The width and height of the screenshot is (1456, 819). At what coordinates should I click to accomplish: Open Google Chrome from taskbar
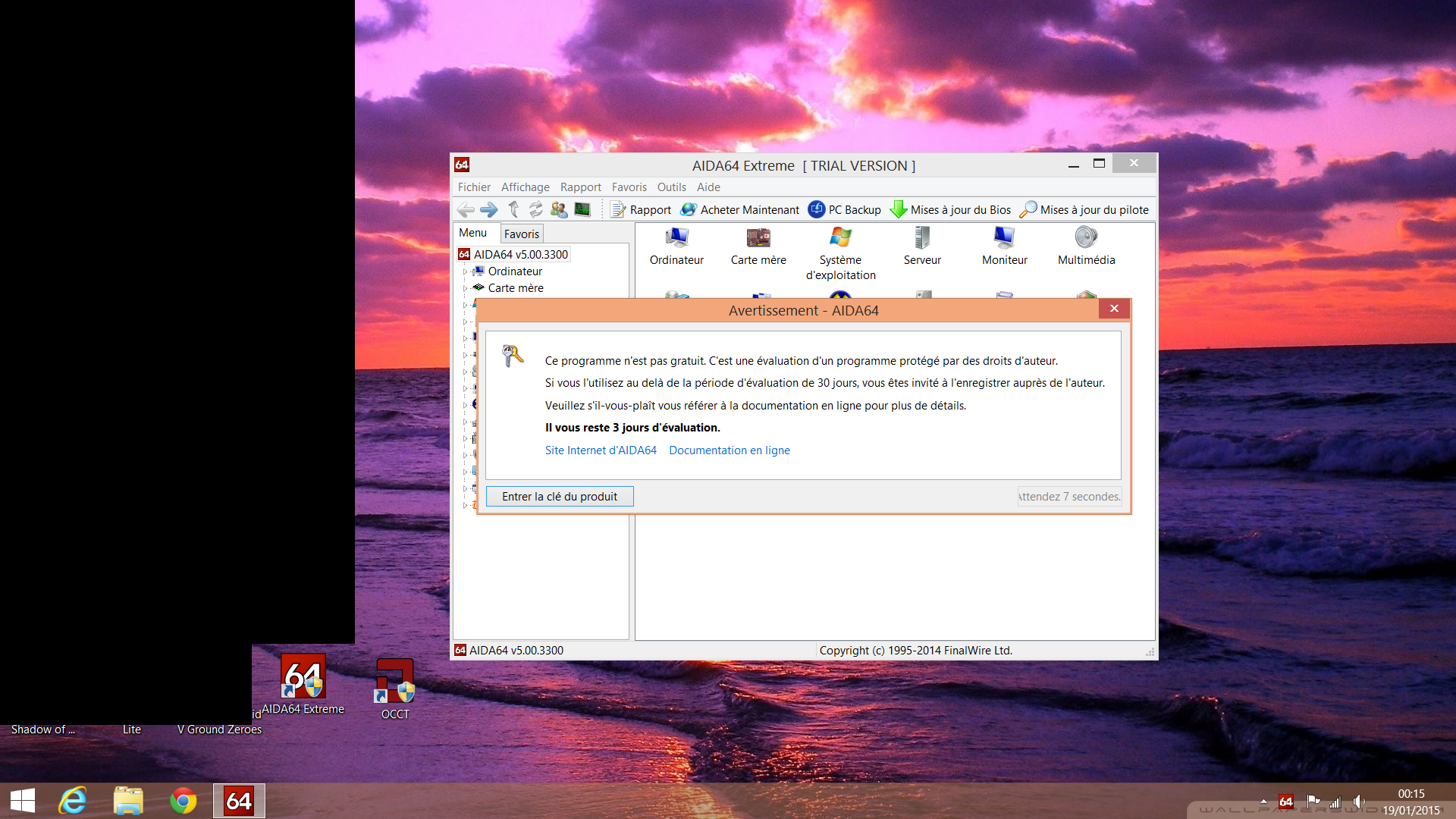(x=183, y=801)
